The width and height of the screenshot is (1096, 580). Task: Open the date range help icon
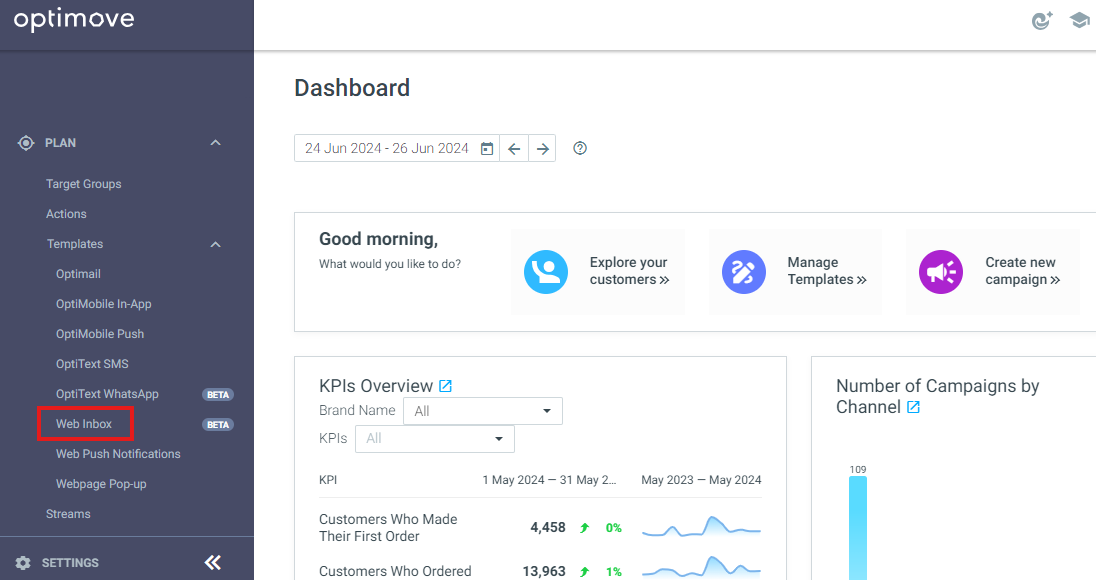(x=579, y=148)
